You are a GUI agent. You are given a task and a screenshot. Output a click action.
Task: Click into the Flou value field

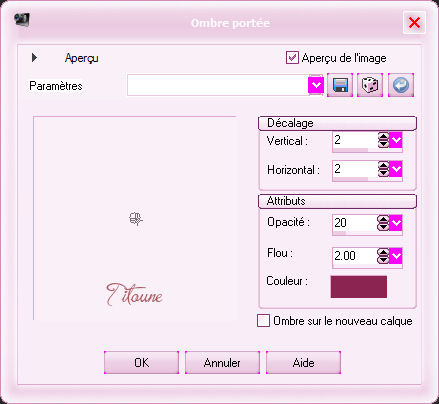click(355, 256)
